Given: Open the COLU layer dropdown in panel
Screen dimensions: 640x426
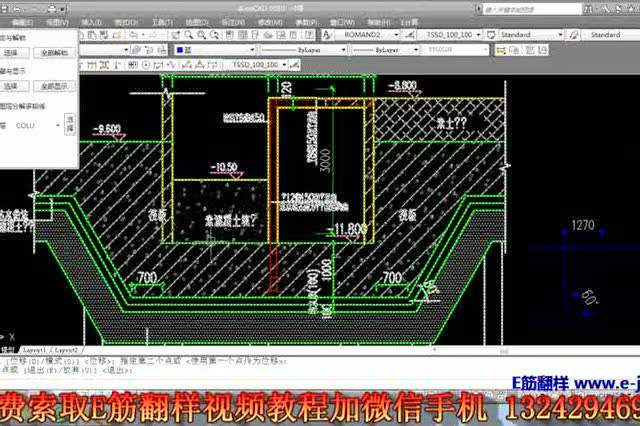Looking at the screenshot, I should [x=58, y=126].
